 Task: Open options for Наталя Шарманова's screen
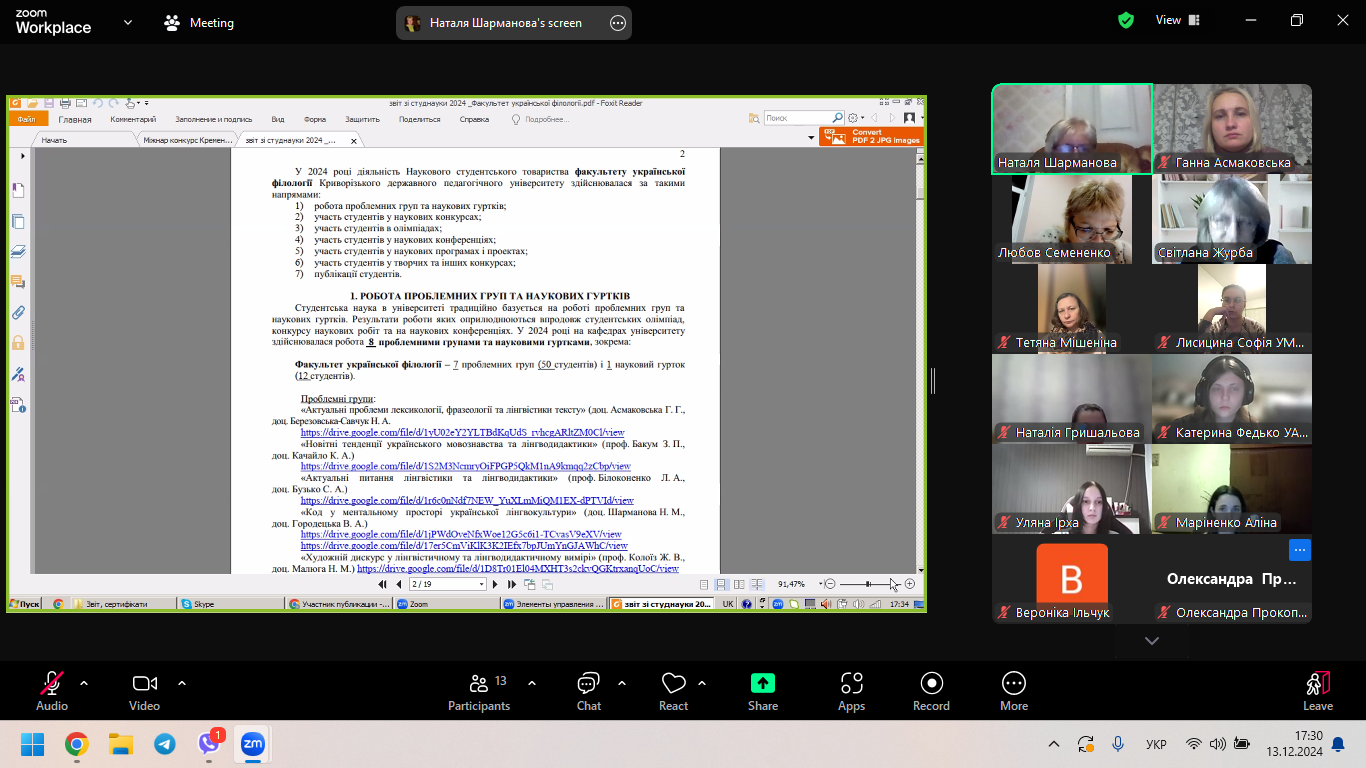618,23
